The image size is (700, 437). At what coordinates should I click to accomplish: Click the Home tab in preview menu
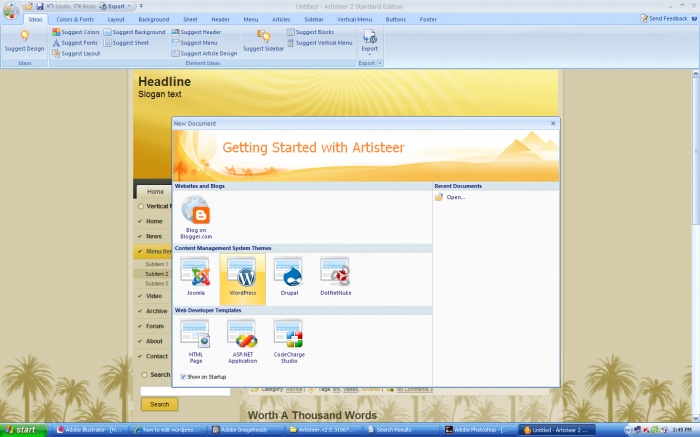155,191
